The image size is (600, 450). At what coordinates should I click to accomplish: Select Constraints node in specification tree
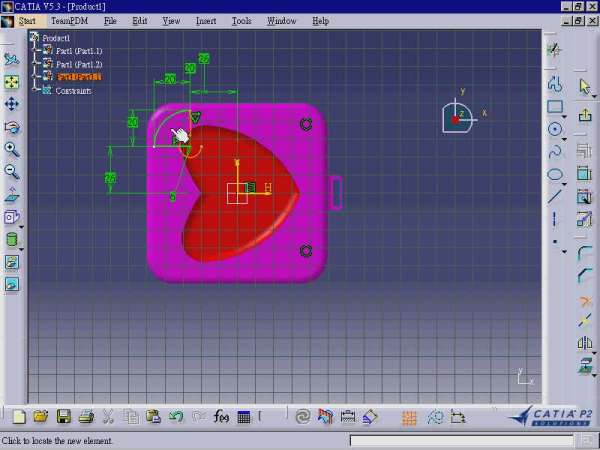pyautogui.click(x=73, y=91)
